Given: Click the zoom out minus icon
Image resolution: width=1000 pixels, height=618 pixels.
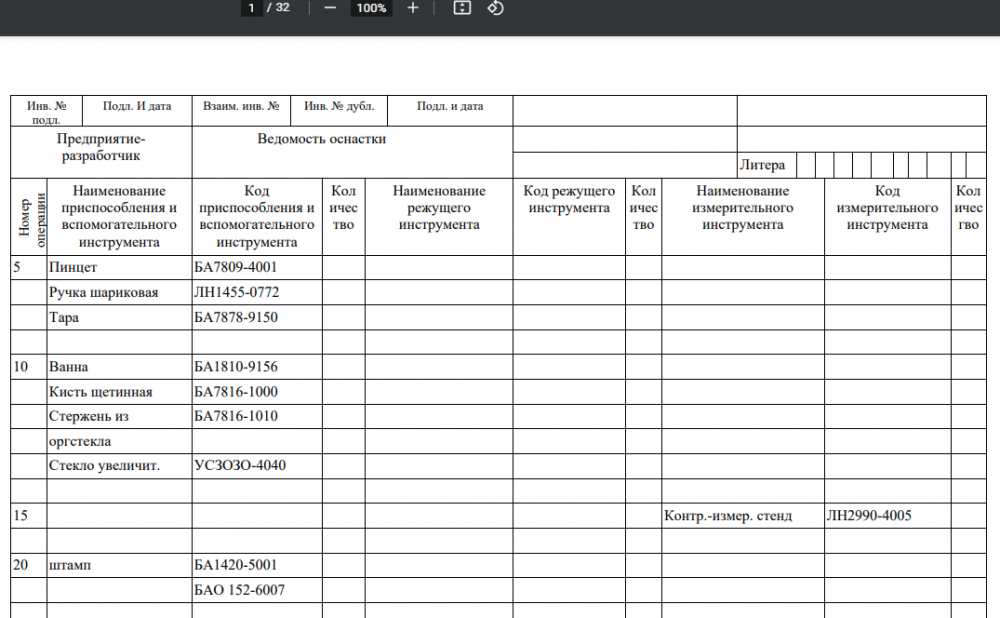Looking at the screenshot, I should click(330, 8).
